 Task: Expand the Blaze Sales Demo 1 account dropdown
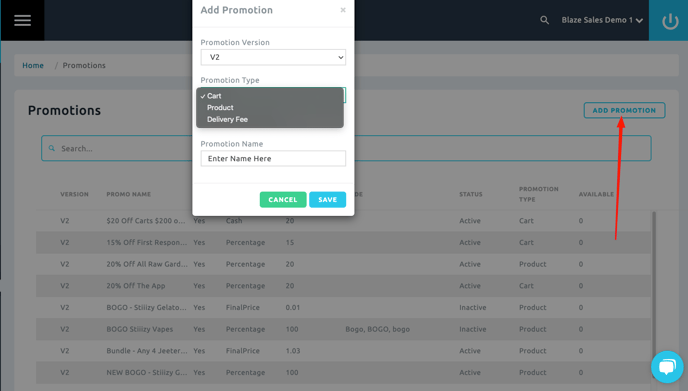click(602, 20)
